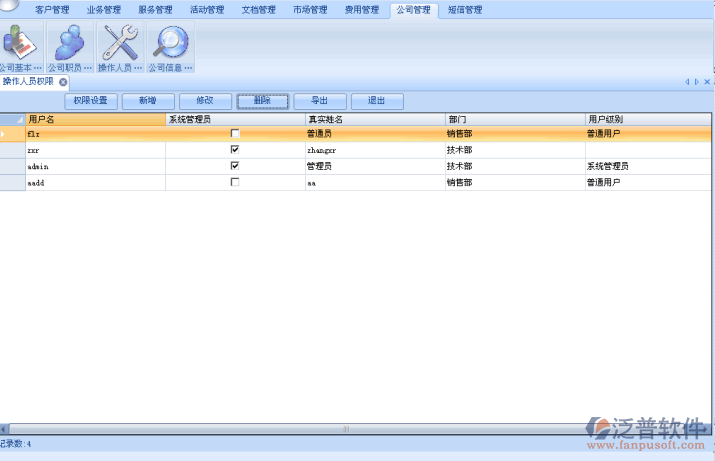This screenshot has width=715, height=461.
Task: Click real name cell 管理员
Action: 375,166
